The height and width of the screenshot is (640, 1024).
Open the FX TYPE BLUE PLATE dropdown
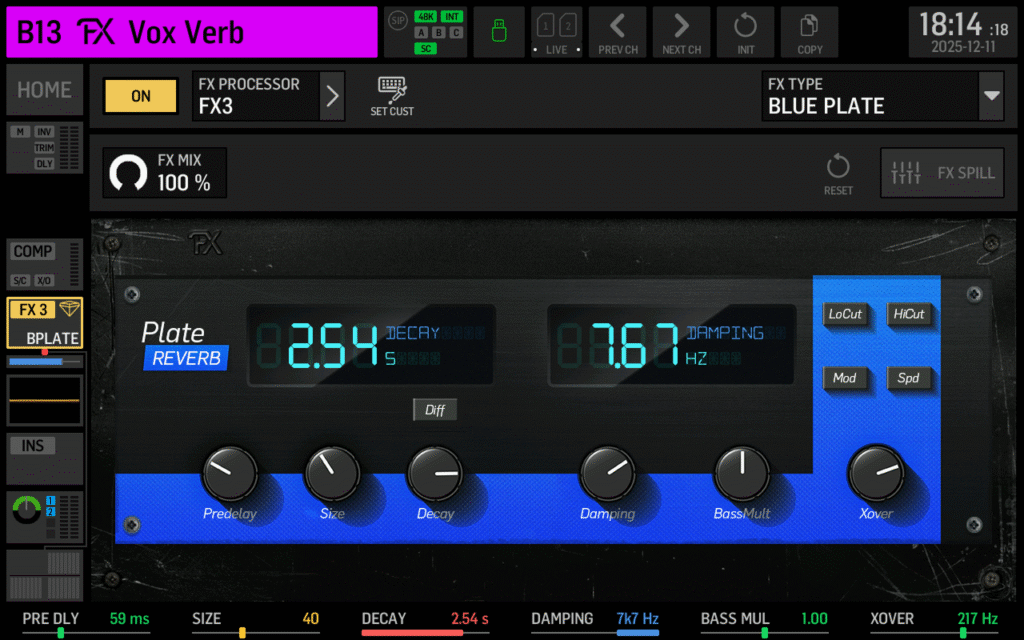click(882, 97)
